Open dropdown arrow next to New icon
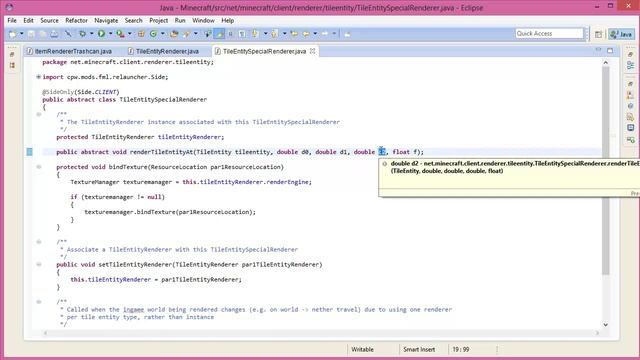640x360 pixels. point(22,34)
